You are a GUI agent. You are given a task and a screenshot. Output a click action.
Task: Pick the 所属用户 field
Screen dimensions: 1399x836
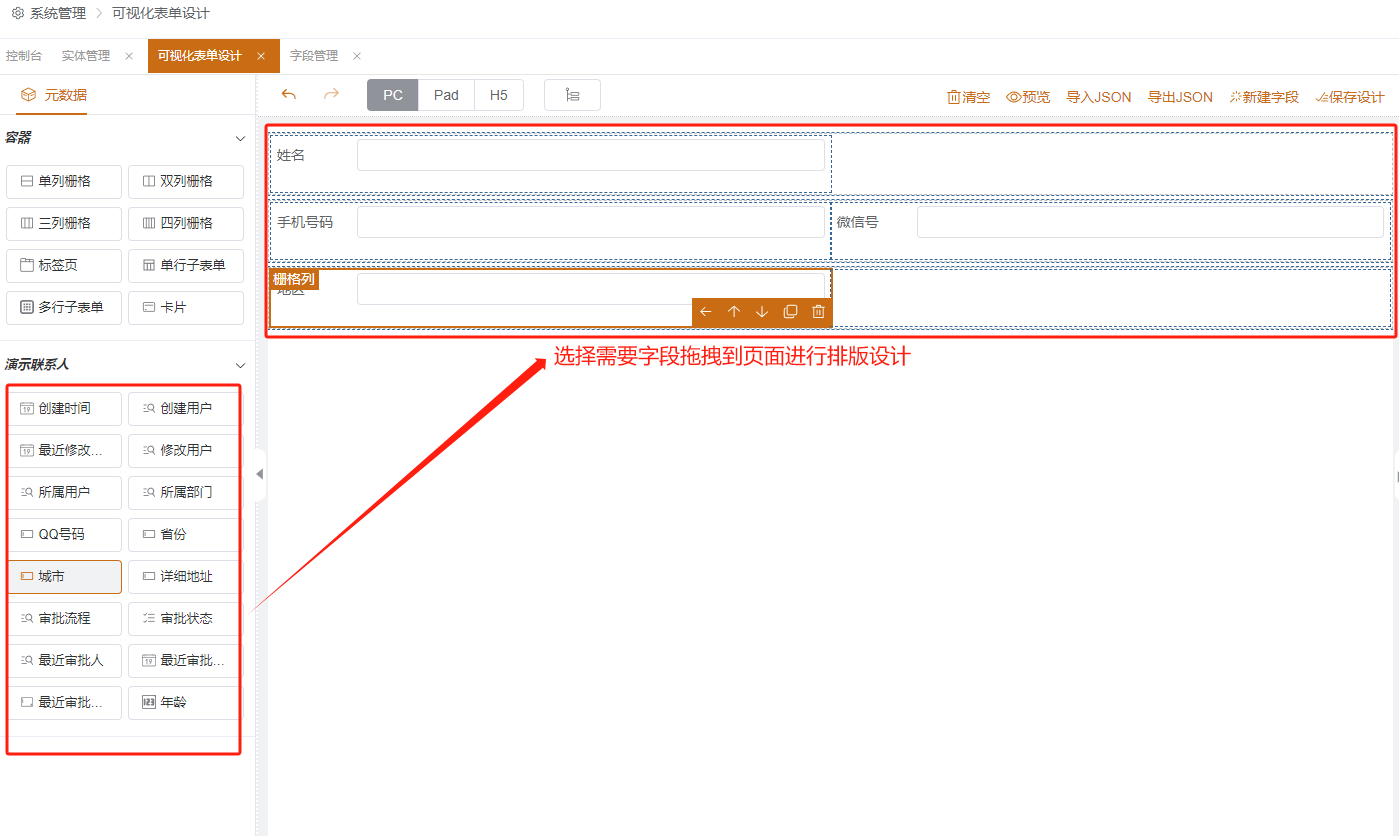point(64,492)
